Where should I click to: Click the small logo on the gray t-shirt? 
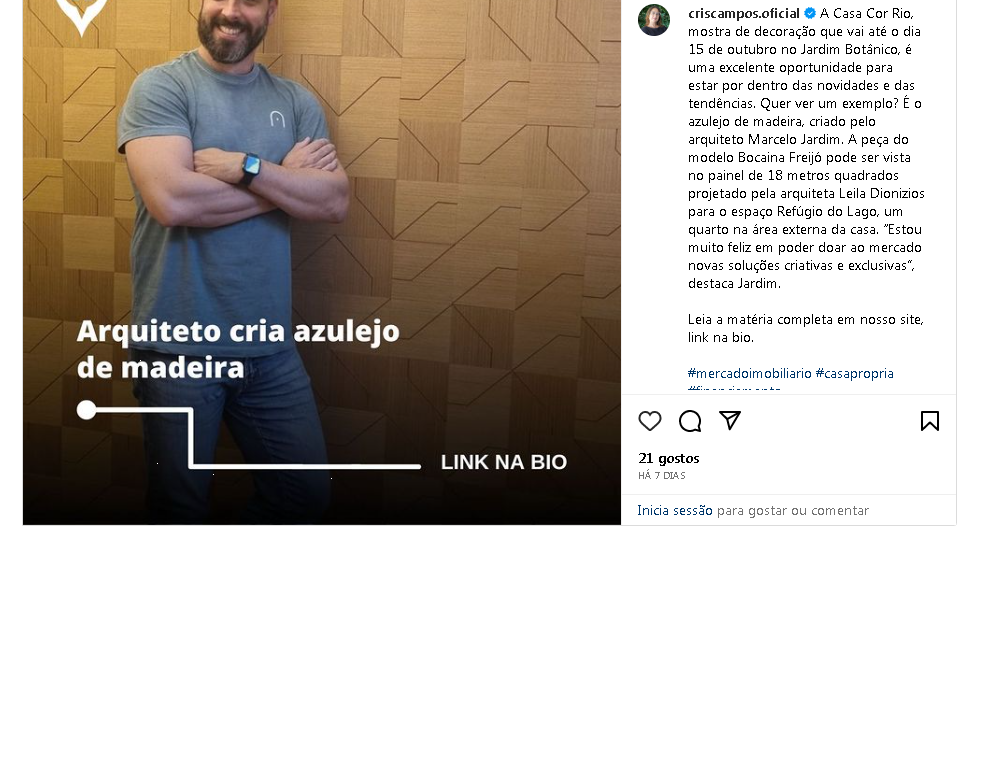(x=277, y=119)
